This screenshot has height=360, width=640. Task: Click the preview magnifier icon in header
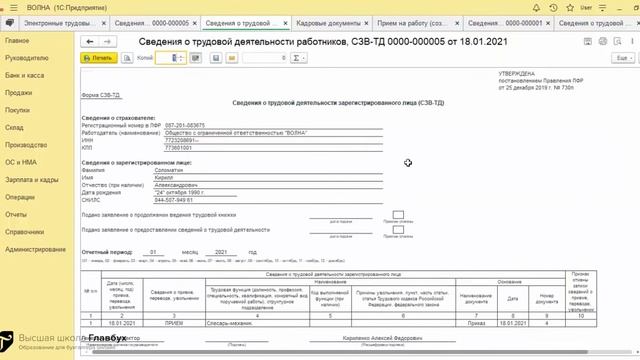pos(618,41)
